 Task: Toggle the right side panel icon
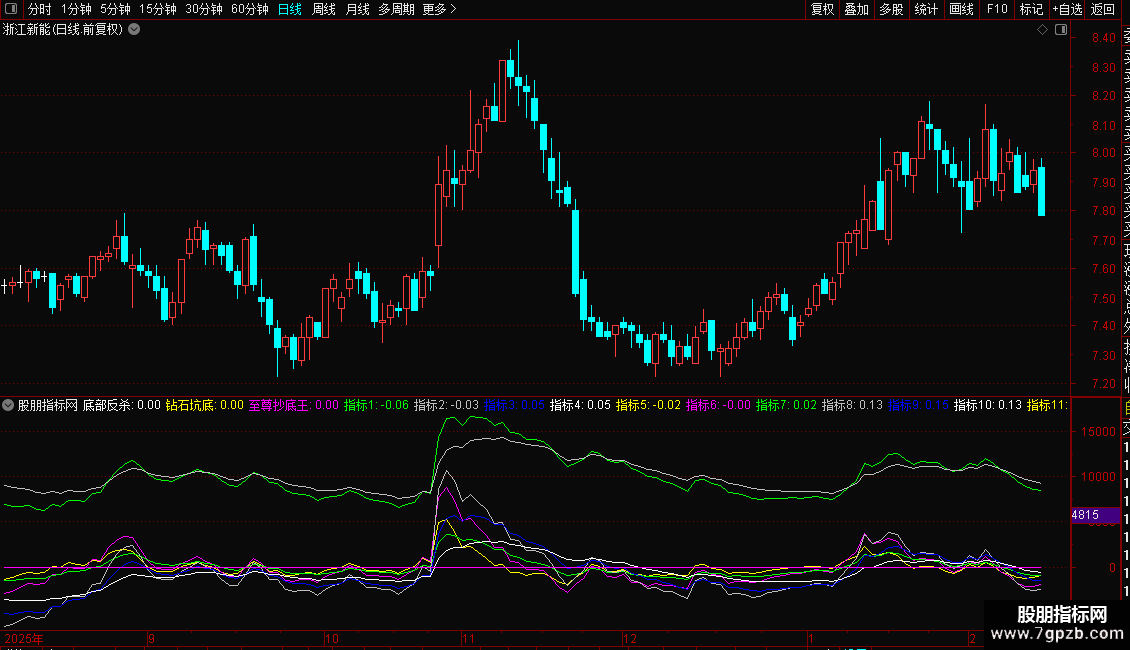point(1060,30)
